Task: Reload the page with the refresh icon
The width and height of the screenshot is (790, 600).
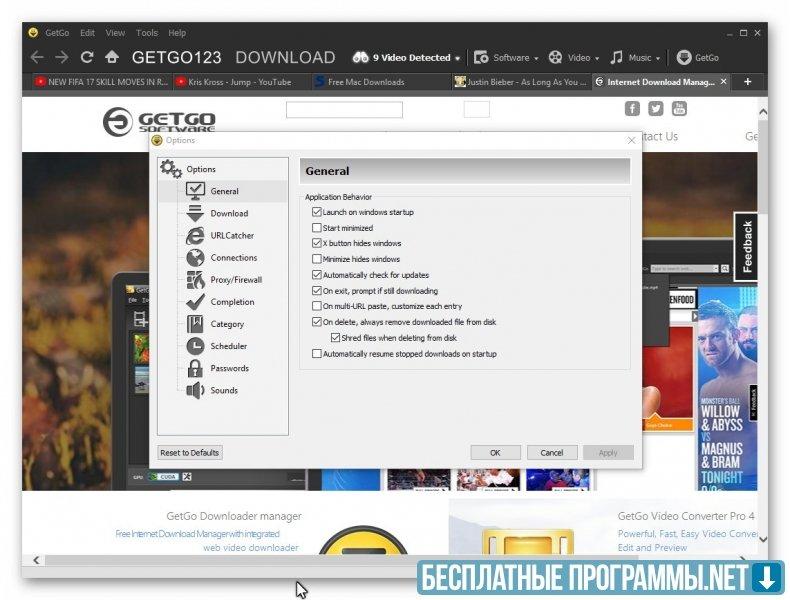Action: pos(87,57)
